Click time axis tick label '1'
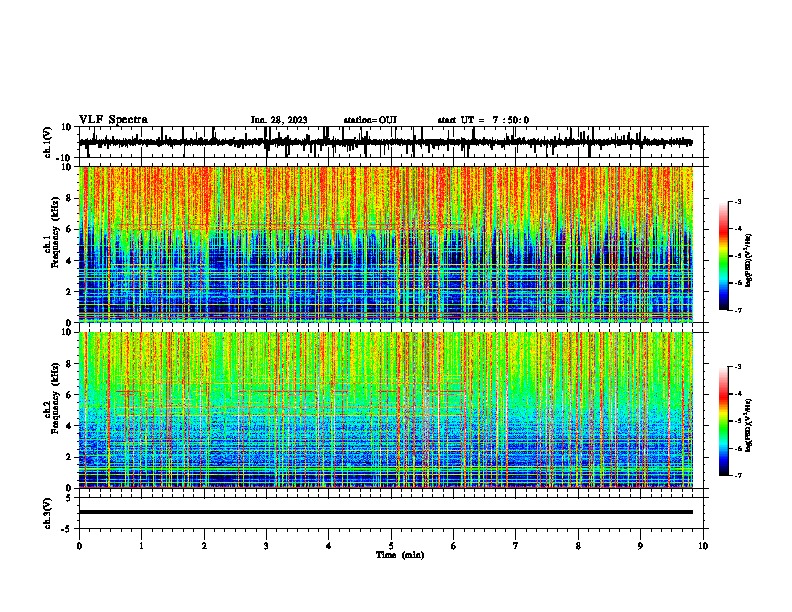 141,546
